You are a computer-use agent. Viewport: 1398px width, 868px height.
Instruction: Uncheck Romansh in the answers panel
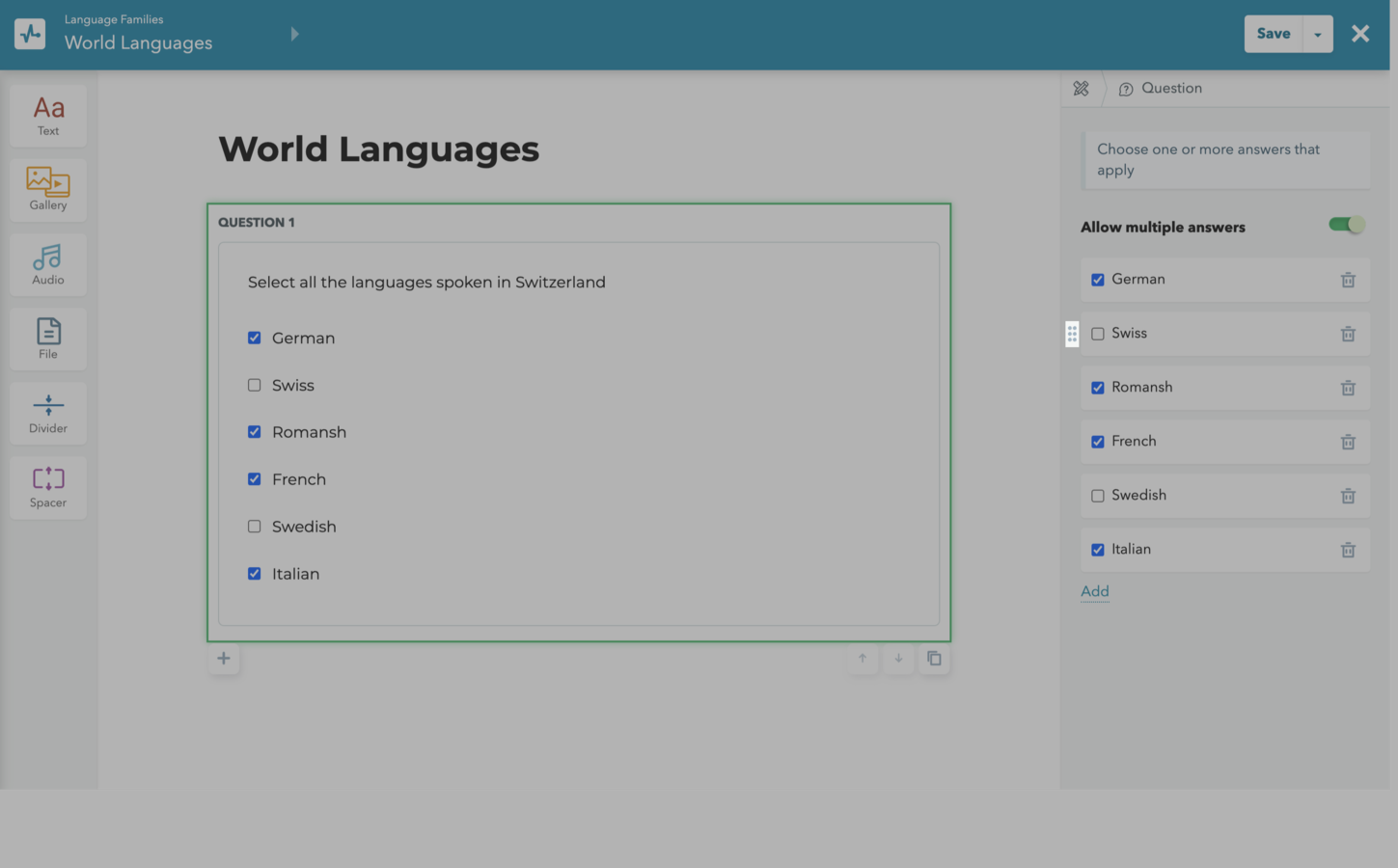(x=1098, y=388)
